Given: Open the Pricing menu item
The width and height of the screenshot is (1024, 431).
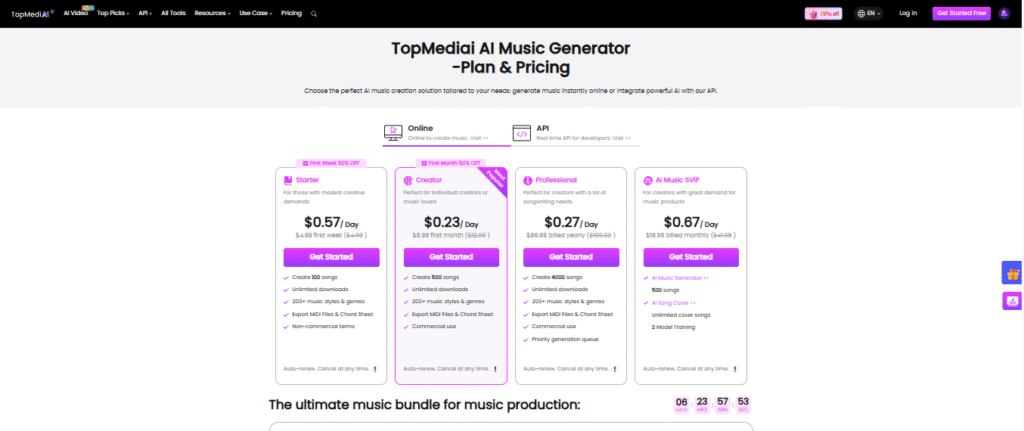Looking at the screenshot, I should [x=291, y=14].
